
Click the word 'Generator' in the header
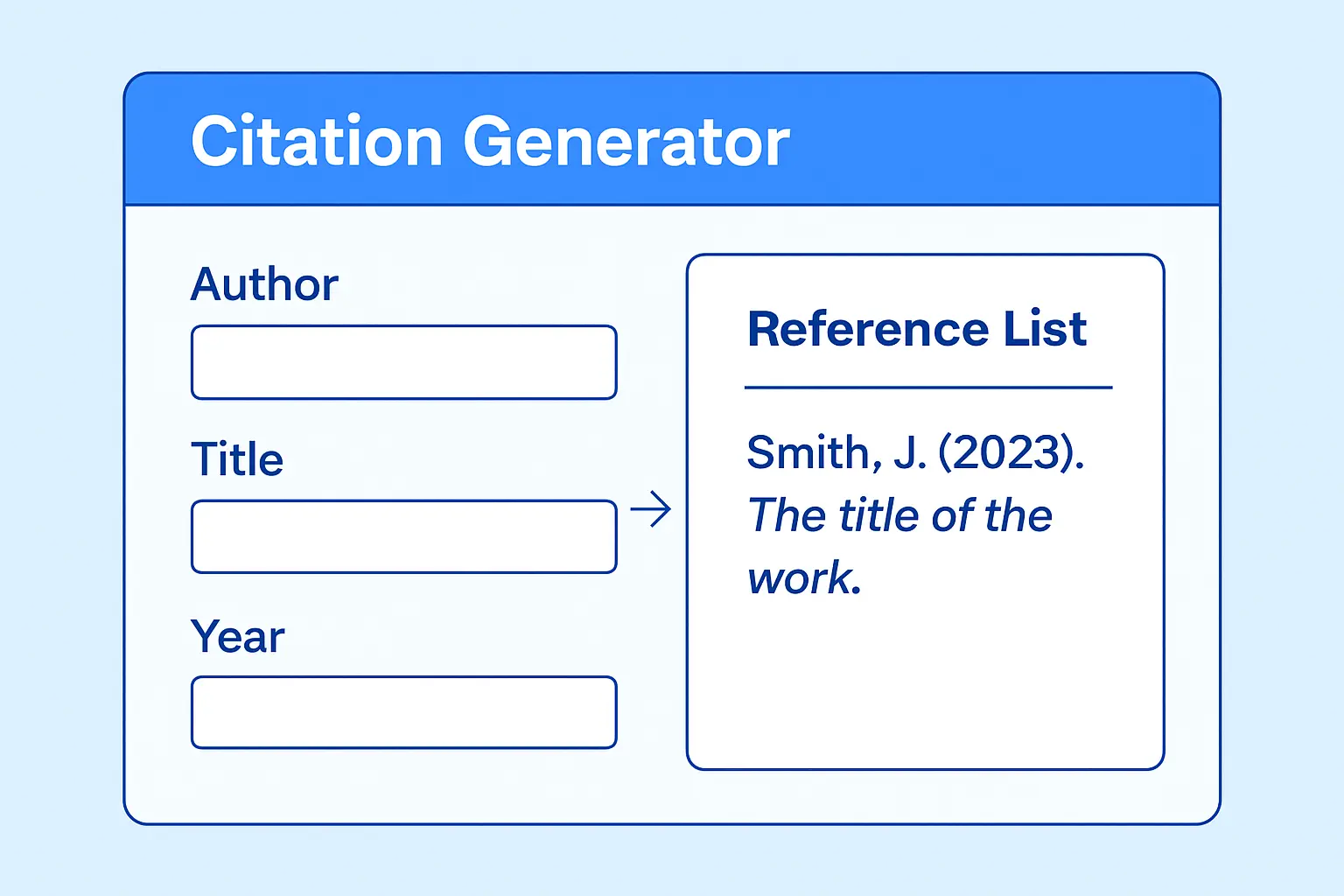626,142
